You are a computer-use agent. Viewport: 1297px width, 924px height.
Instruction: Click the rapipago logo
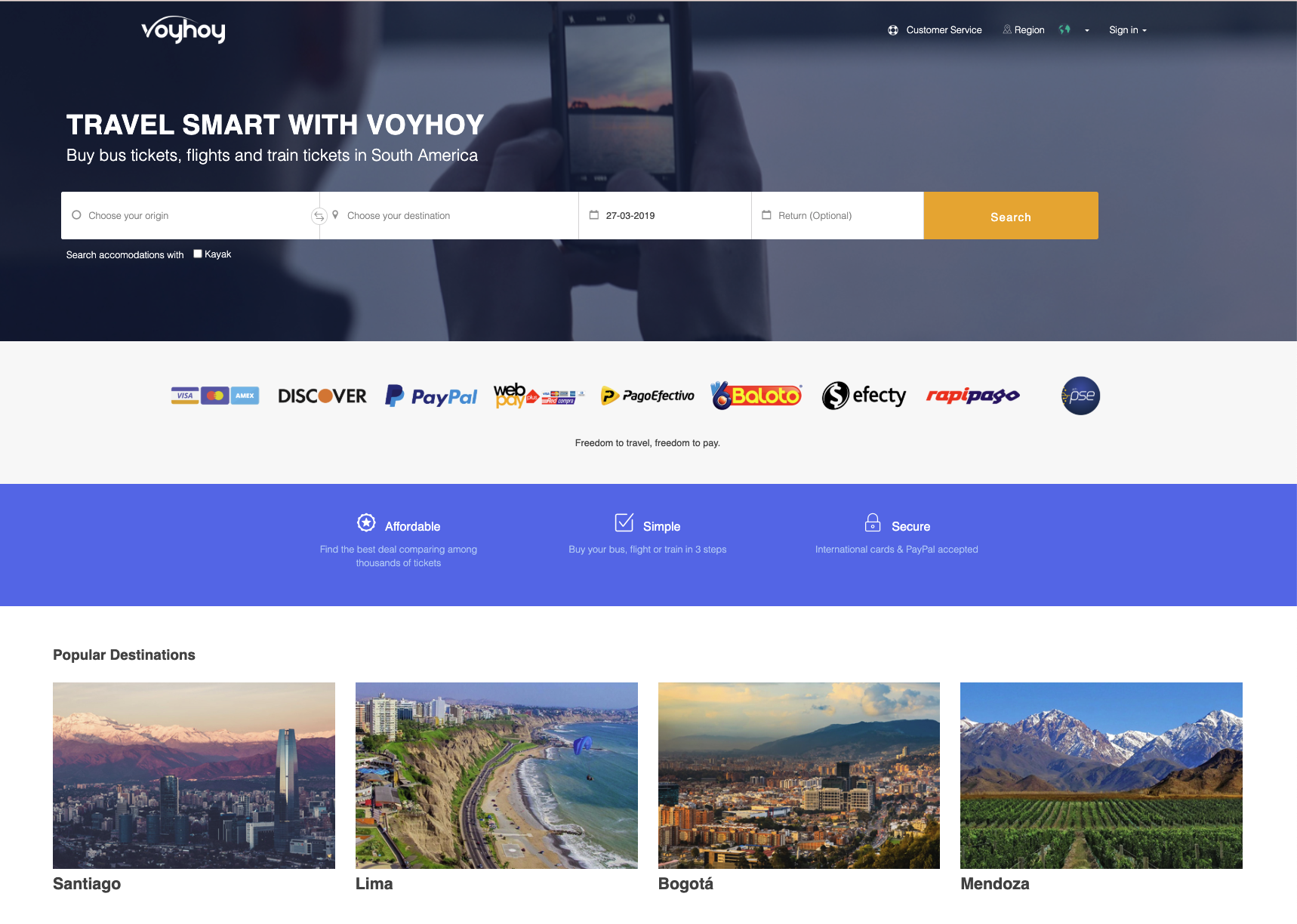(x=973, y=396)
